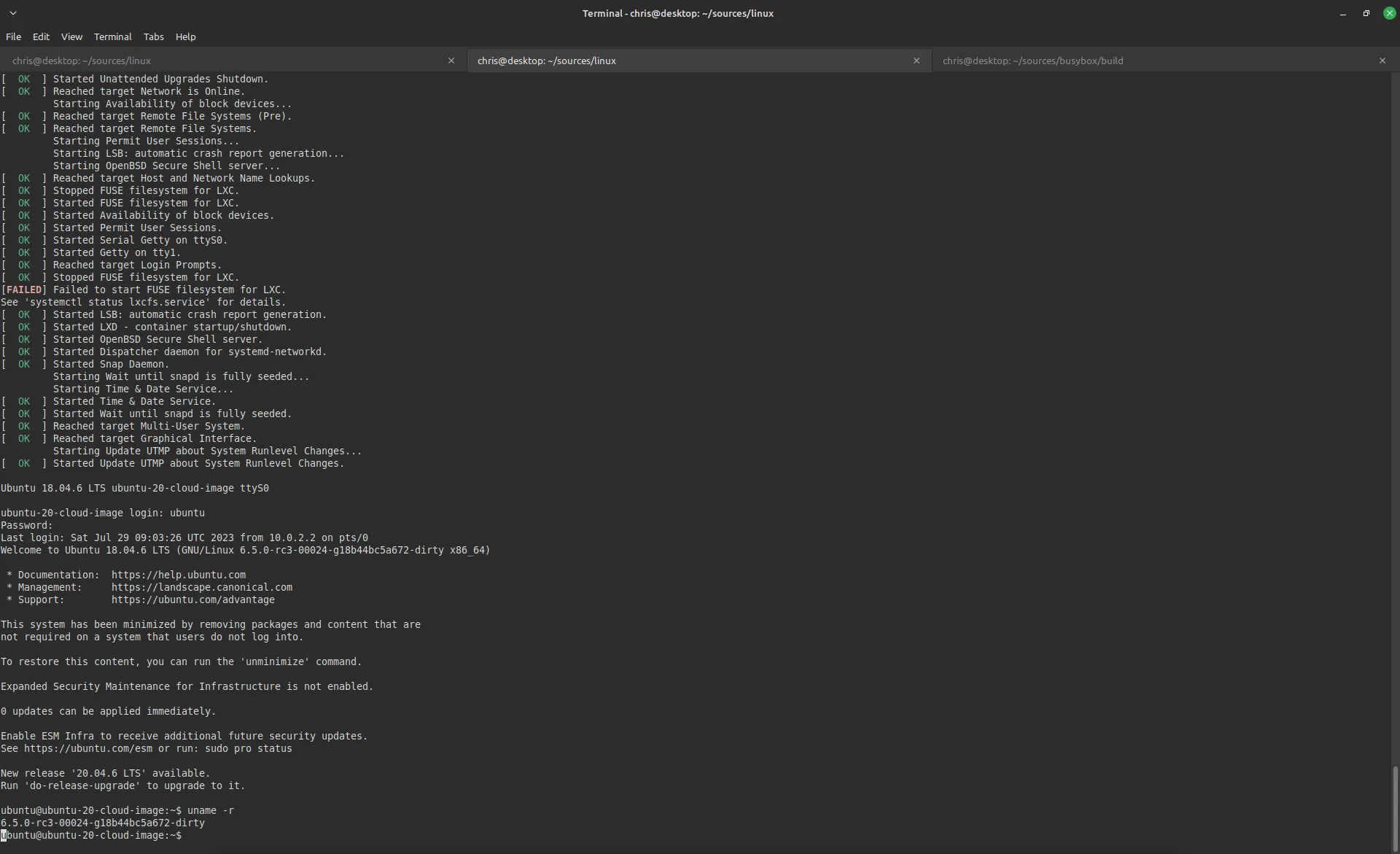Open the Tabs menu
Screen dimensions: 1400x854
pyautogui.click(x=152, y=36)
